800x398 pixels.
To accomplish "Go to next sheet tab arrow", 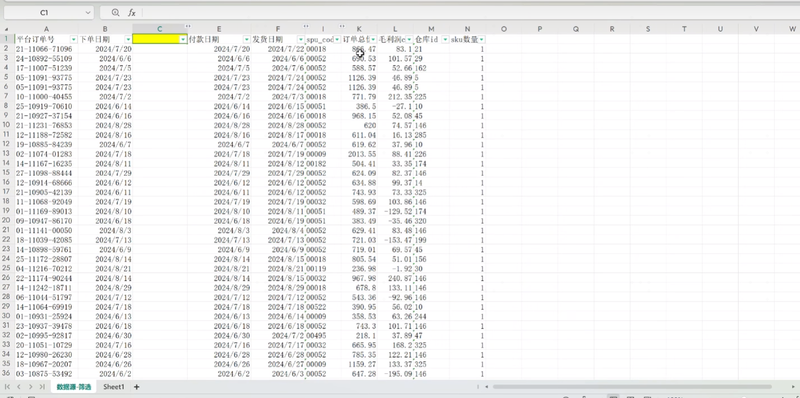I will pos(31,387).
